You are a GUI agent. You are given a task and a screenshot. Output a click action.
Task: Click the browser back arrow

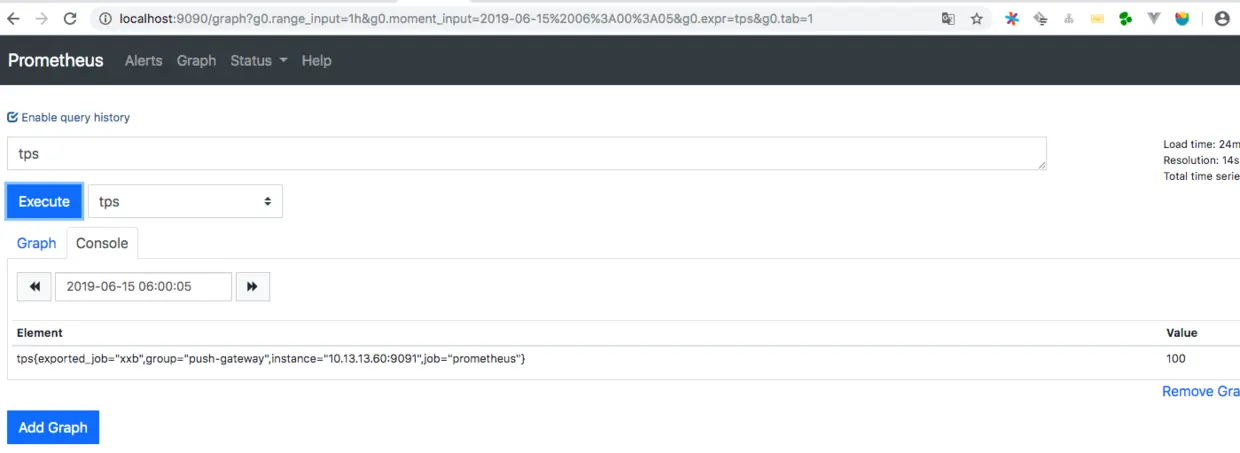pyautogui.click(x=14, y=19)
